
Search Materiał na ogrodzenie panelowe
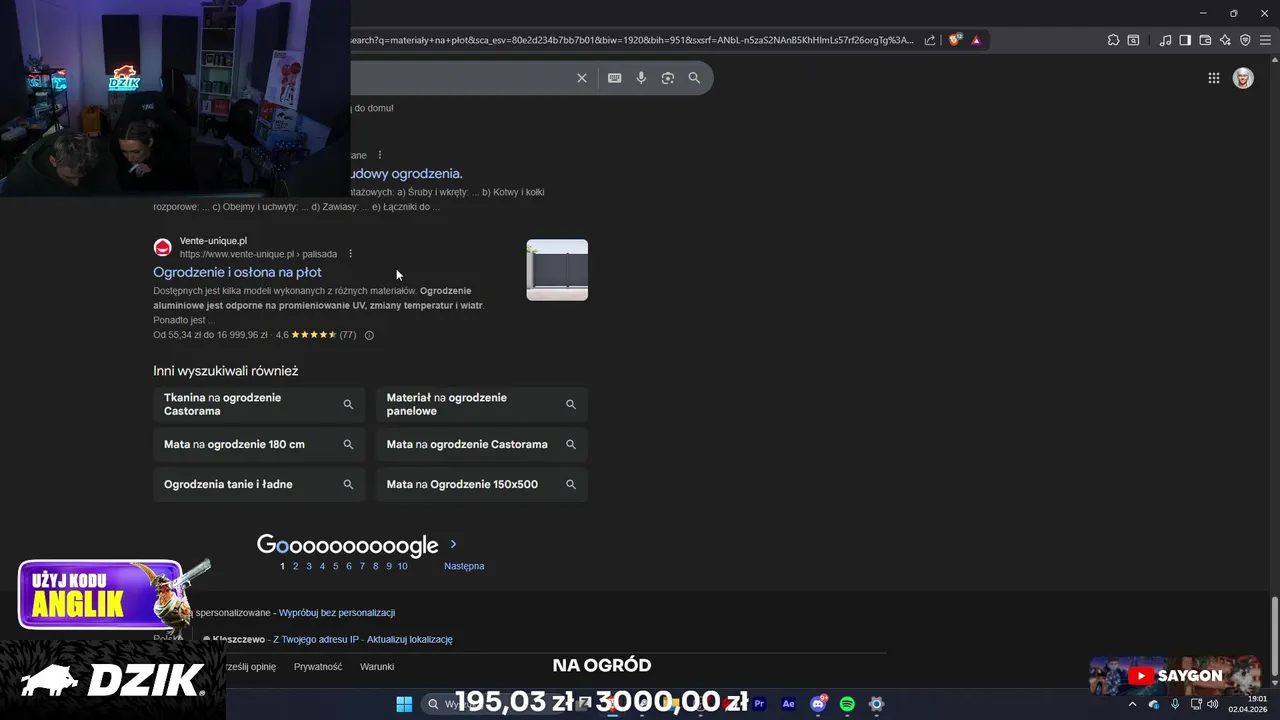coord(481,404)
